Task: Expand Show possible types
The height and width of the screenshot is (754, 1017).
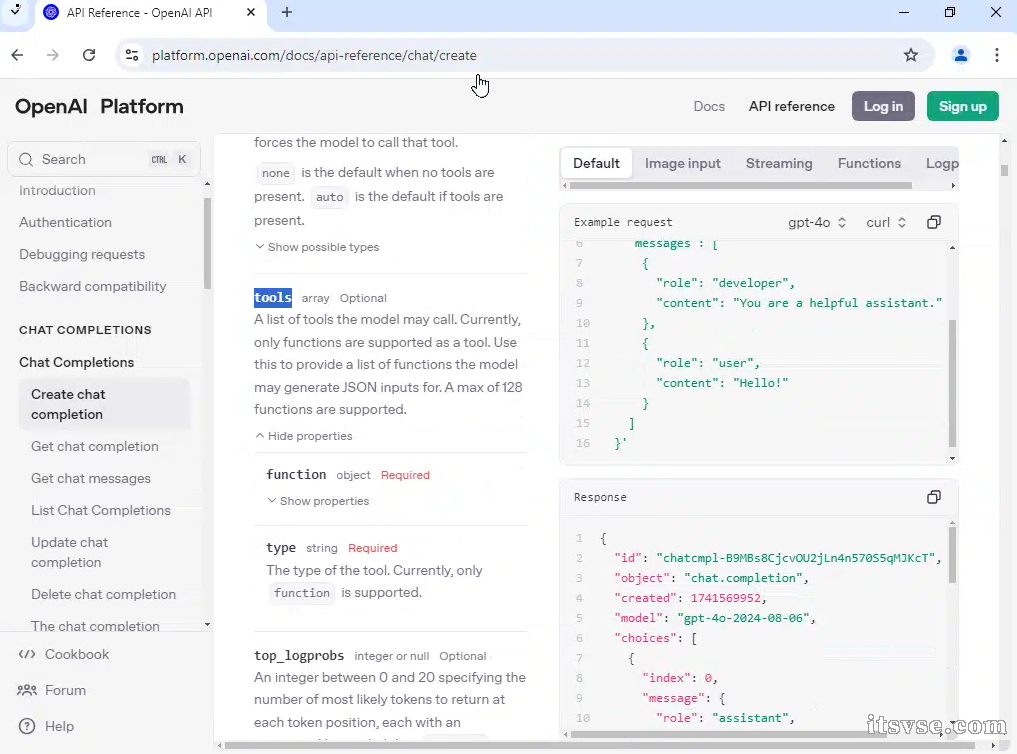Action: pyautogui.click(x=317, y=247)
